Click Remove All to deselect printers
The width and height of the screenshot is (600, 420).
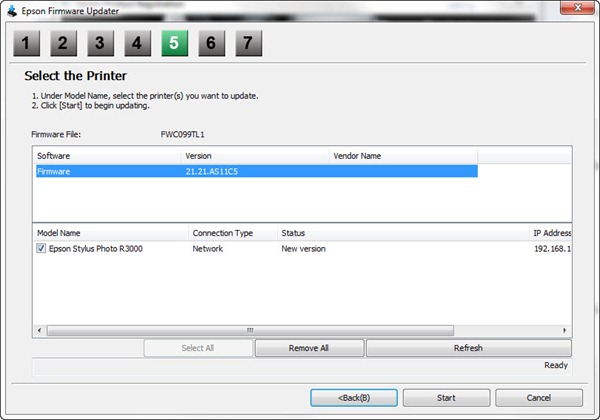309,348
